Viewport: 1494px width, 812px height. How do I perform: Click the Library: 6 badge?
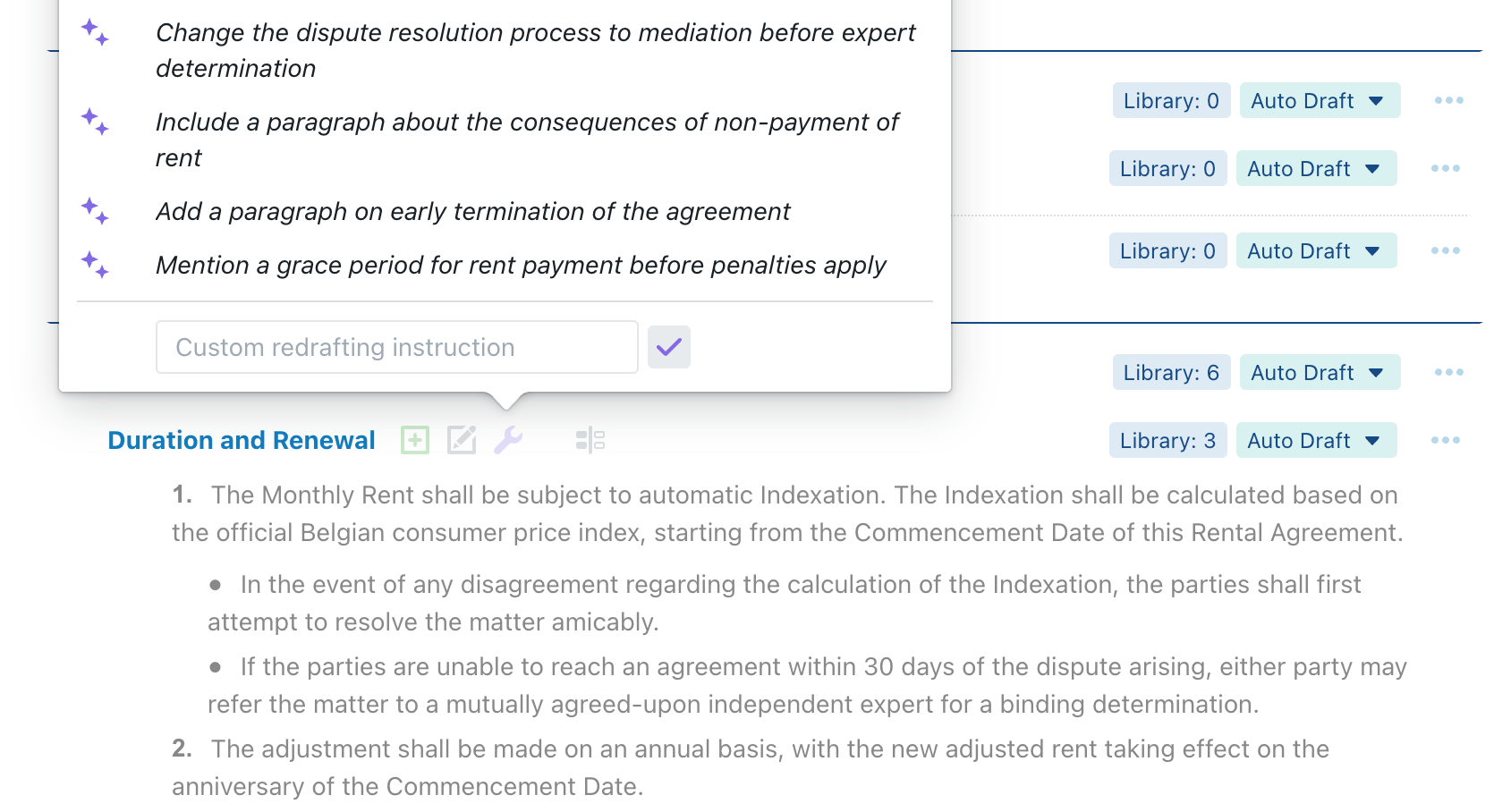point(1171,373)
